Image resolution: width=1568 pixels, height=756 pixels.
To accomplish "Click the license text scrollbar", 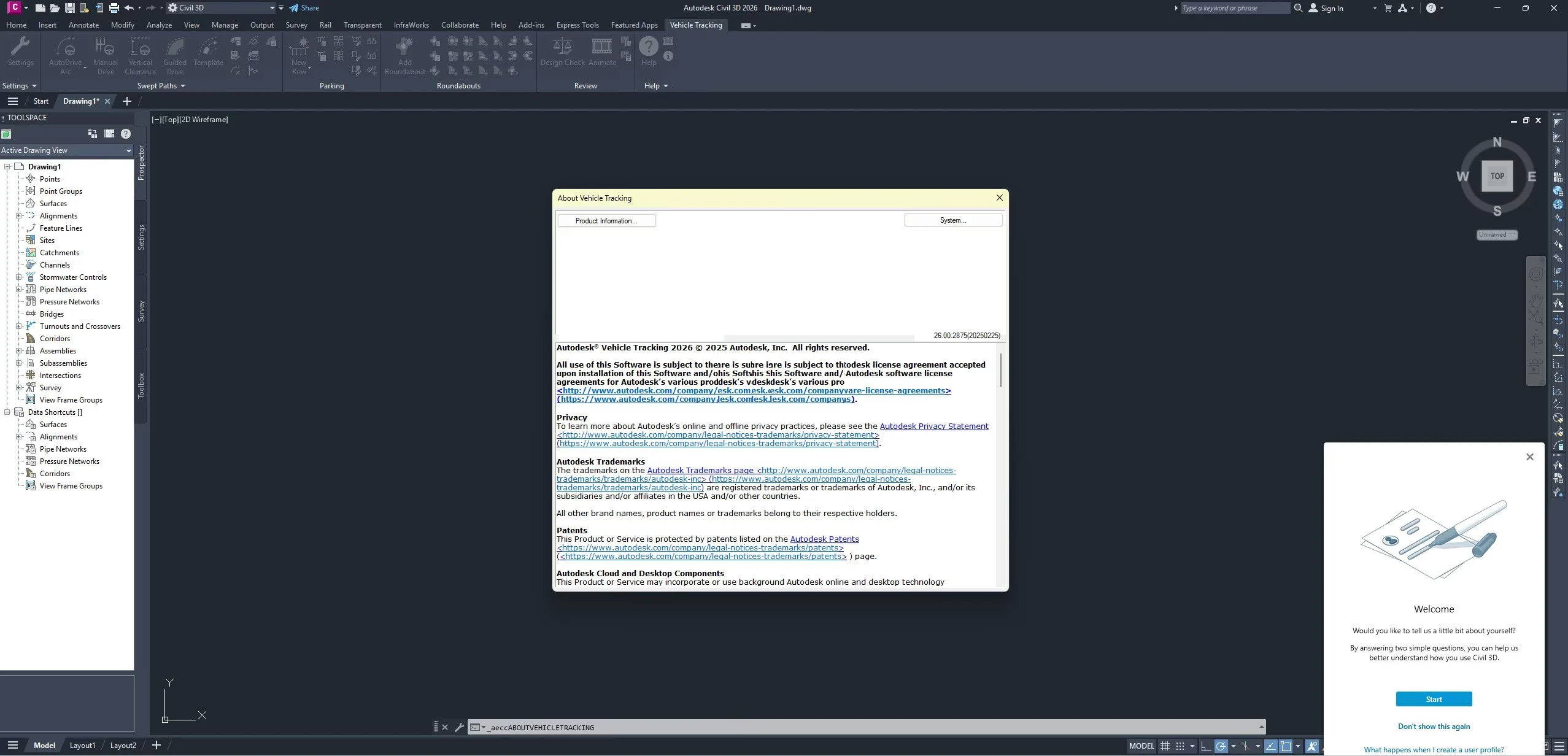I will (1001, 370).
